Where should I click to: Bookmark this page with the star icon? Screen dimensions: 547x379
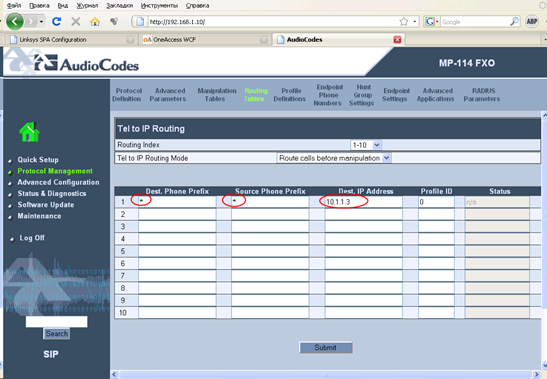pyautogui.click(x=404, y=22)
